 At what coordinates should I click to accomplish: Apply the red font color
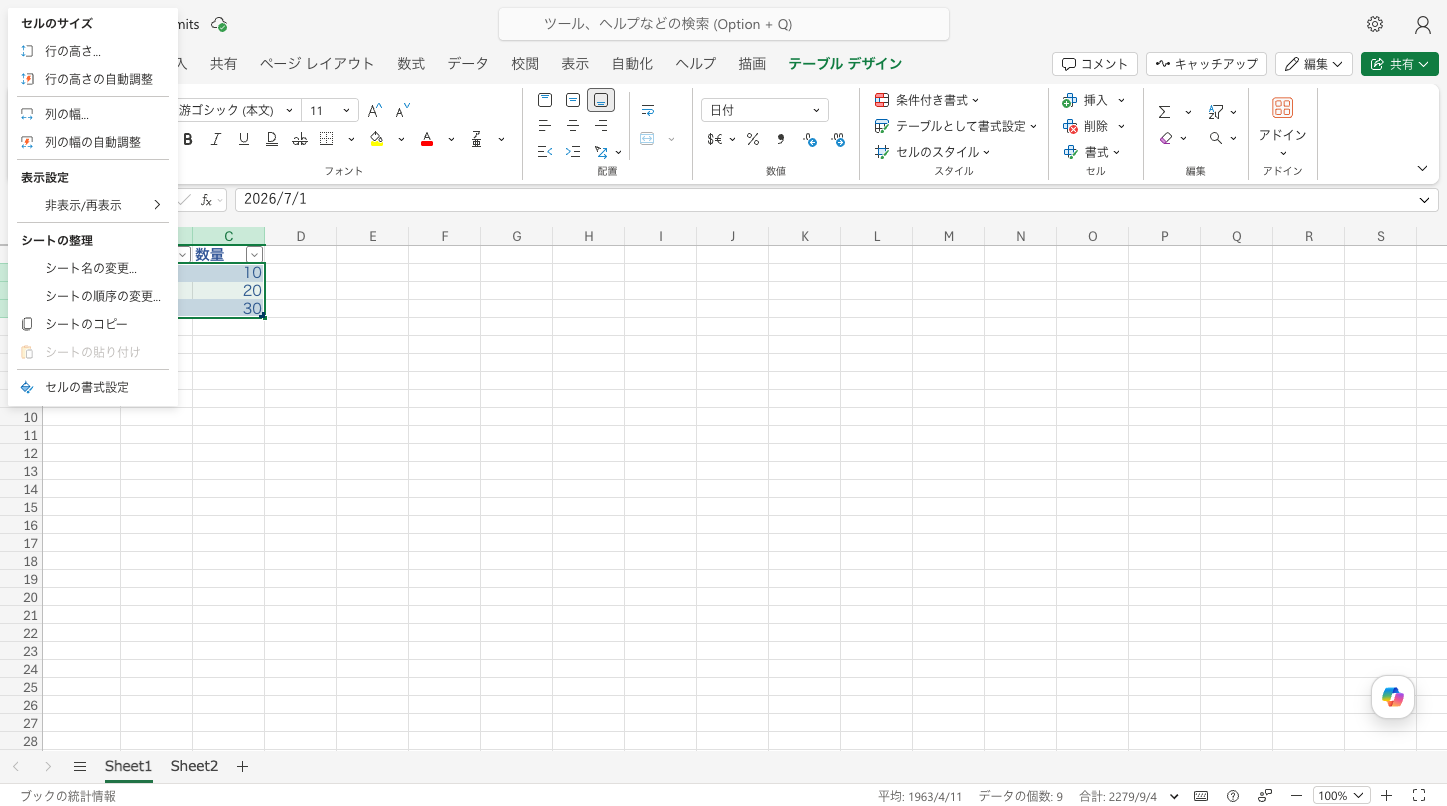coord(427,139)
